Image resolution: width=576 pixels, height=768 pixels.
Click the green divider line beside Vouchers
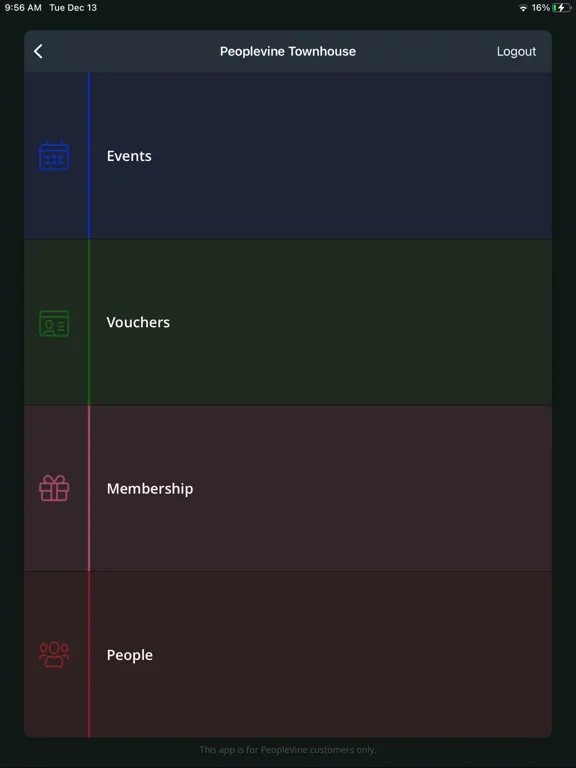[89, 322]
